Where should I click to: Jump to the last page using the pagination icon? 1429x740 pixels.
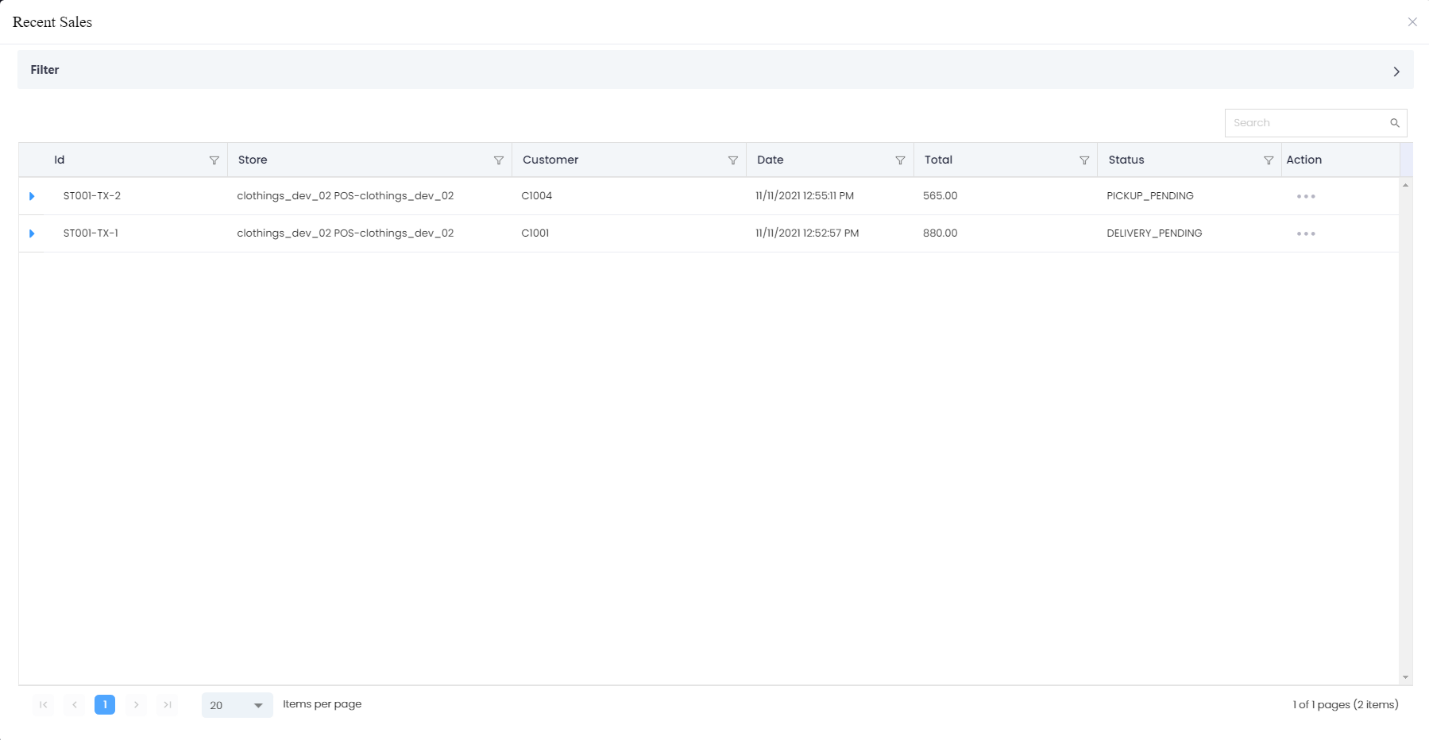click(x=167, y=704)
